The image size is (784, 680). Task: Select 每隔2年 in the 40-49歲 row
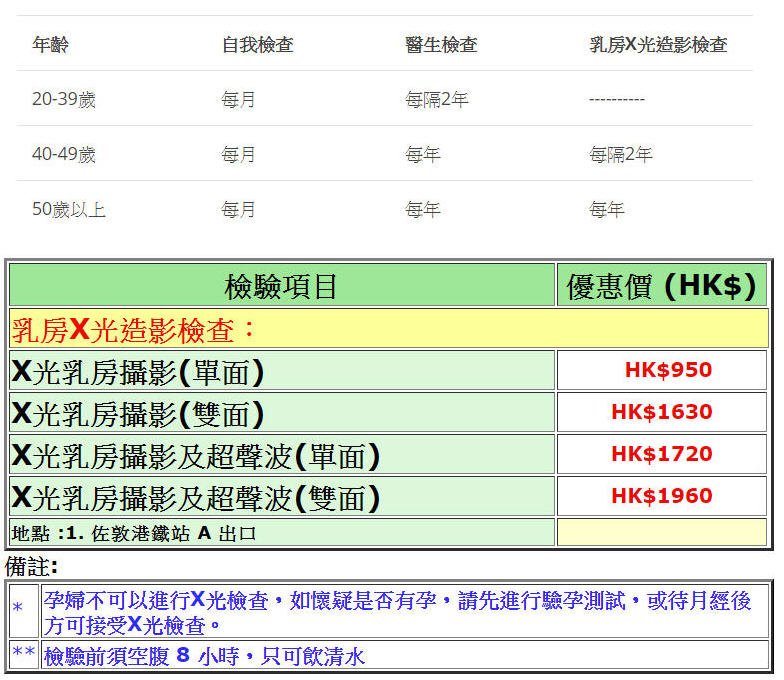click(x=620, y=155)
